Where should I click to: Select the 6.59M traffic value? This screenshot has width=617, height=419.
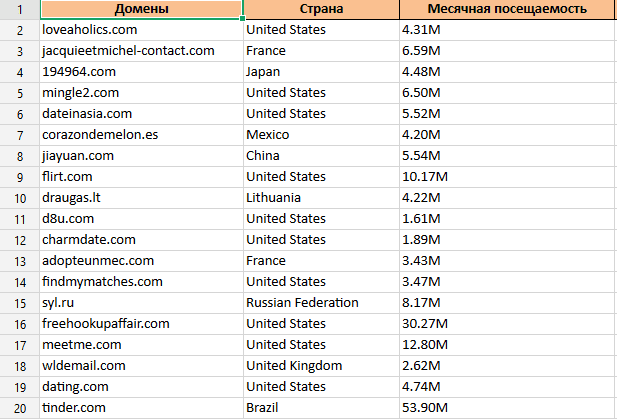click(x=507, y=51)
